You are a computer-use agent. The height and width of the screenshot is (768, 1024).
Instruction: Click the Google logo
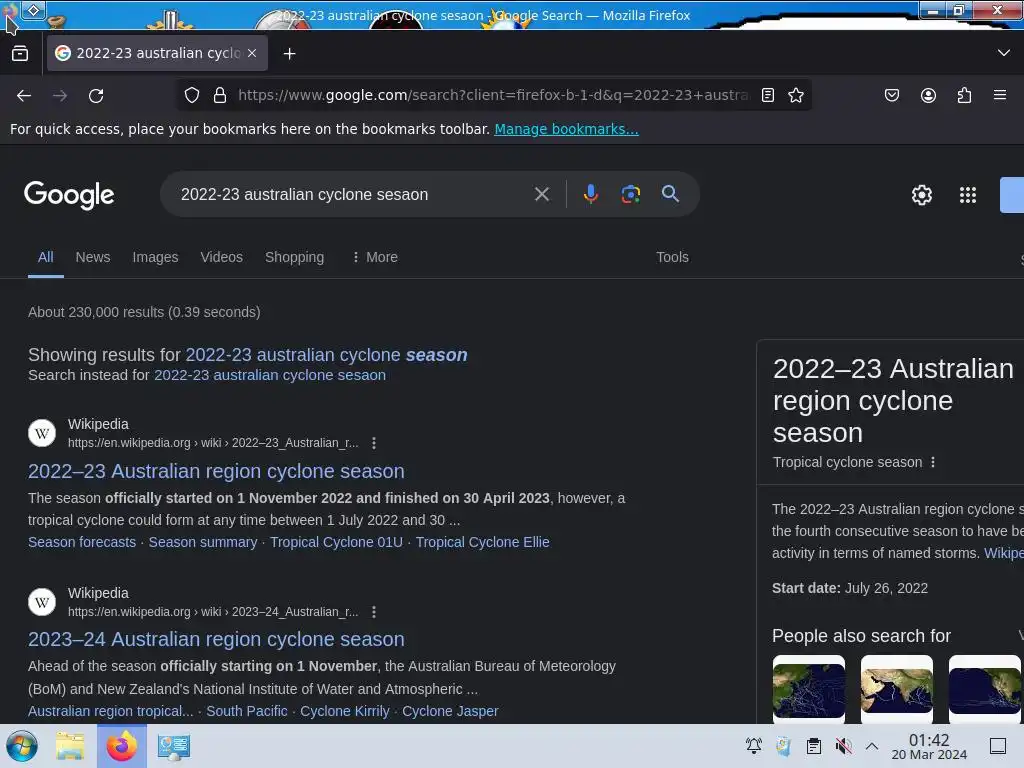coord(69,195)
